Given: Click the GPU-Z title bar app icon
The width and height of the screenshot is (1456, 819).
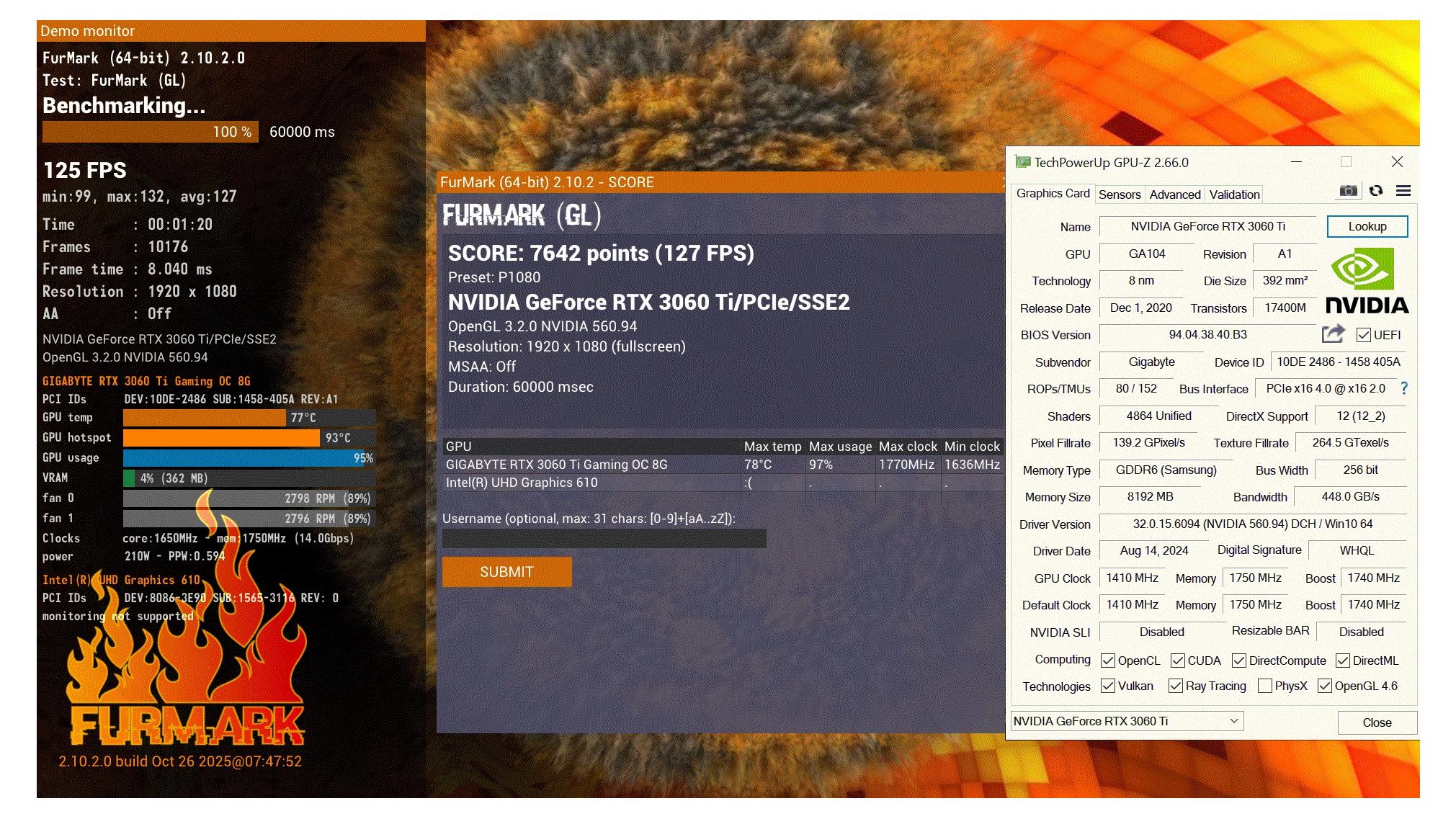Looking at the screenshot, I should (x=1022, y=162).
